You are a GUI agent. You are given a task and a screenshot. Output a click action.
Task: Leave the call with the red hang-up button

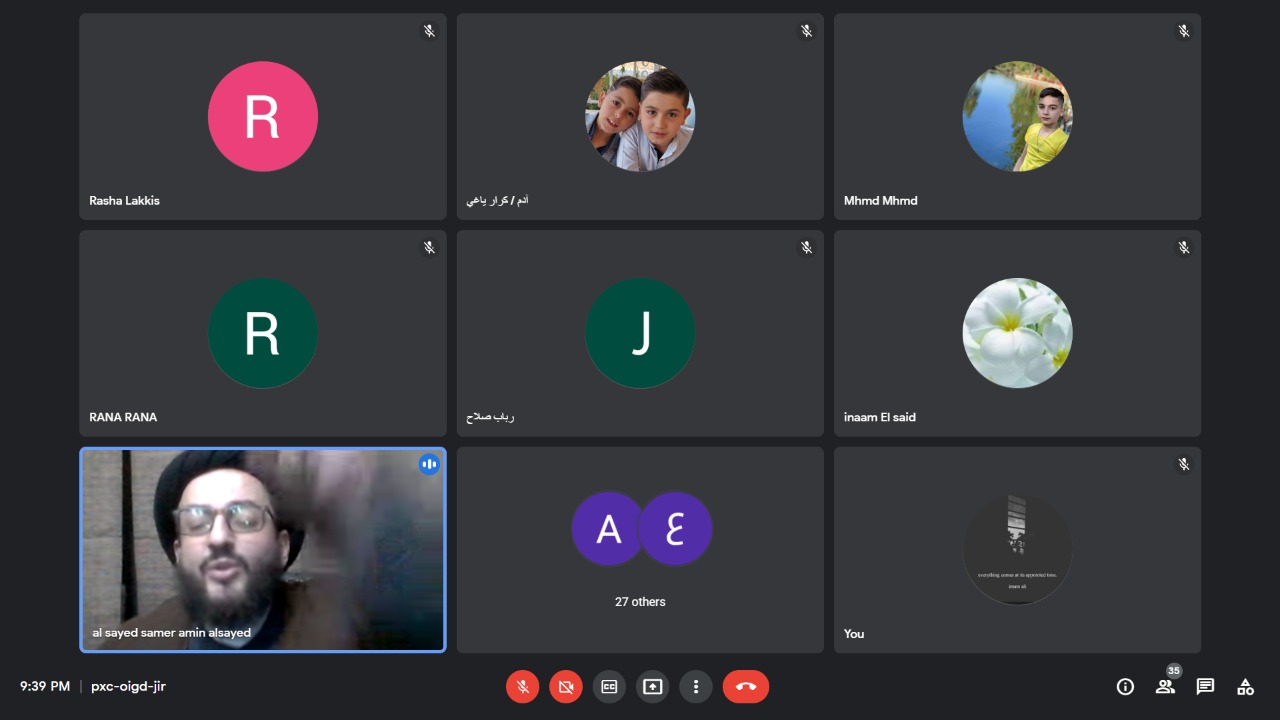pos(745,687)
